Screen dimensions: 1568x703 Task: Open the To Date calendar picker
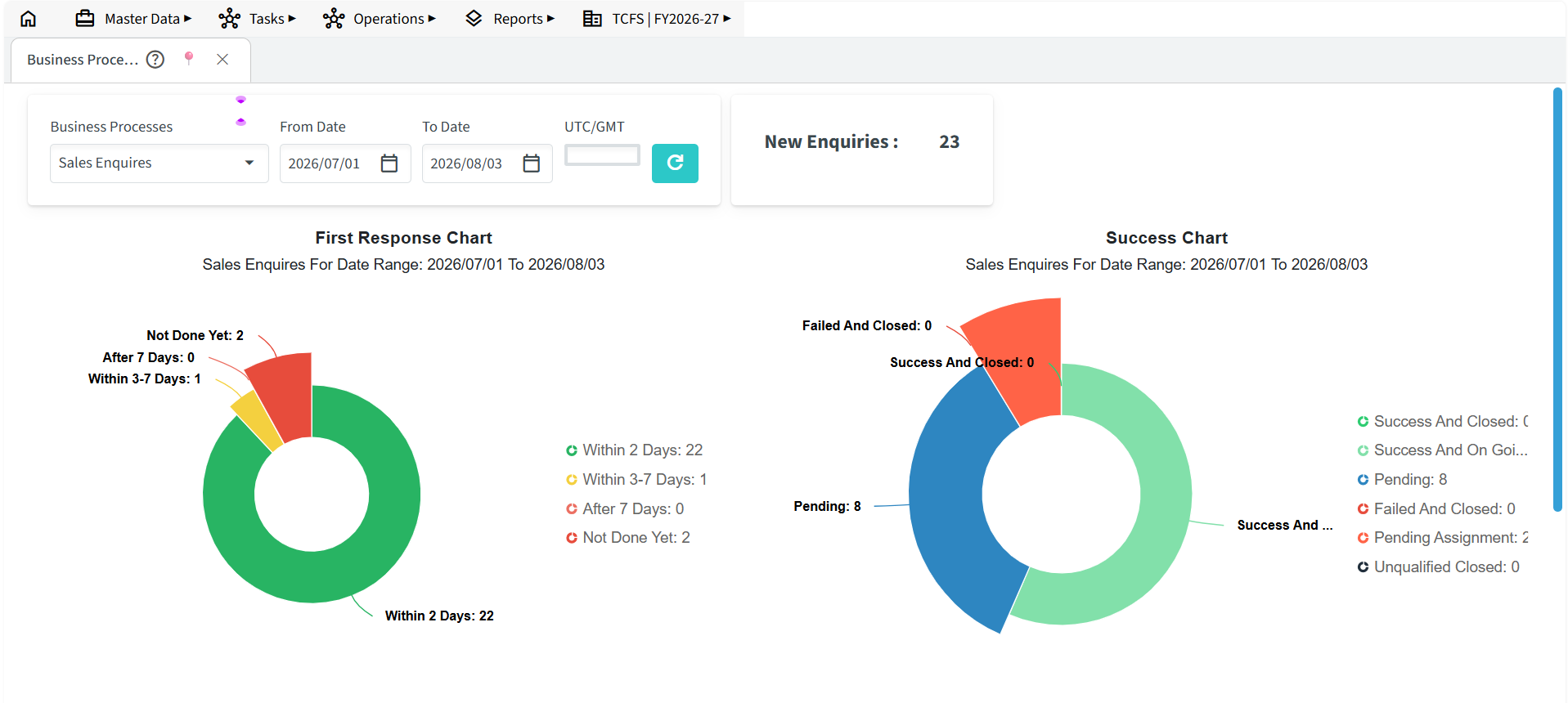coord(532,163)
